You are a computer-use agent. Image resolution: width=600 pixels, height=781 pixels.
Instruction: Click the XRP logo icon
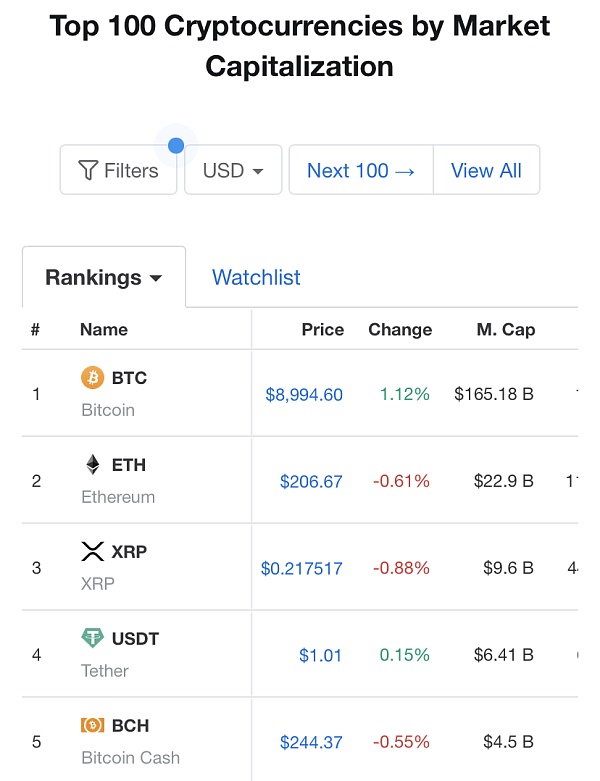click(92, 551)
